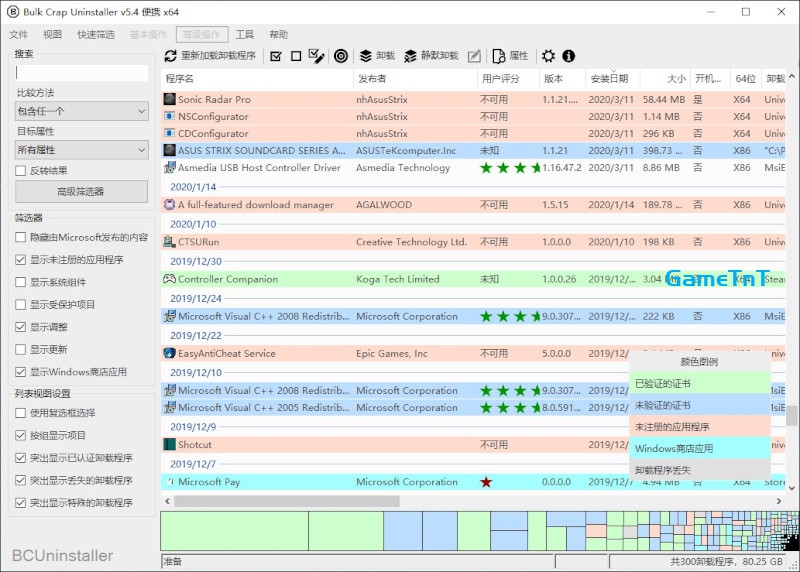This screenshot has width=800, height=572.
Task: Click the Visual C++ 2005 Redistributable icon
Action: 169,407
